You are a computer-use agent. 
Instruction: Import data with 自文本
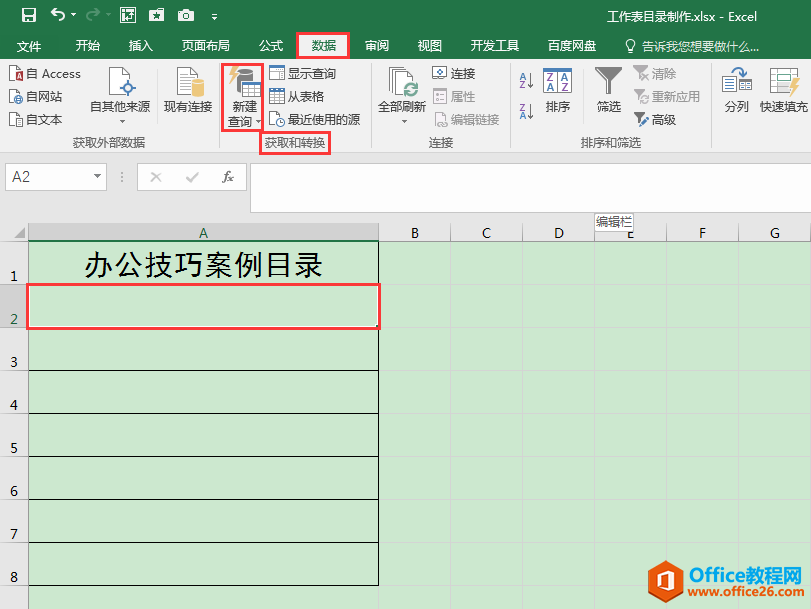tap(36, 120)
